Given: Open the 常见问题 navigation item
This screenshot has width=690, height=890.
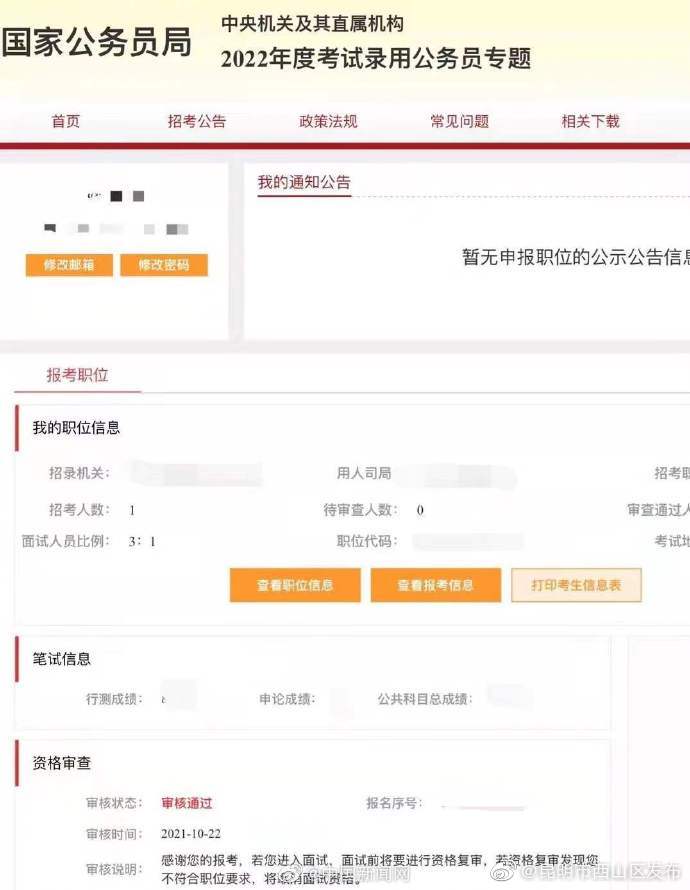Looking at the screenshot, I should pos(459,121).
